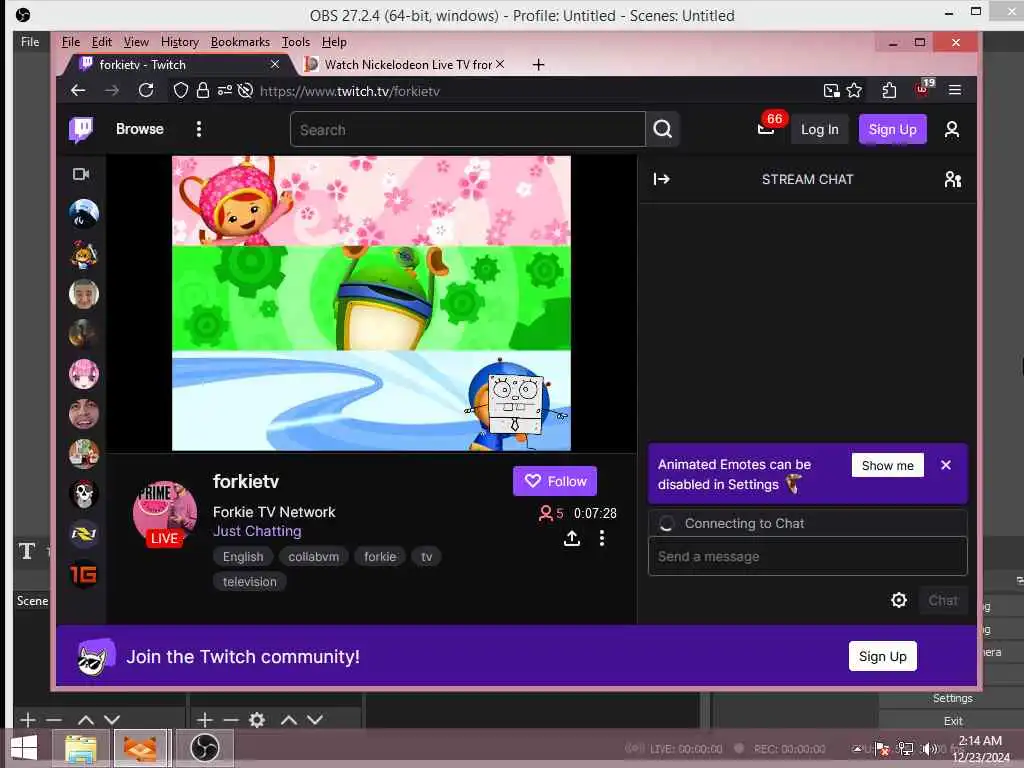Reload the Twitch page

click(x=146, y=90)
